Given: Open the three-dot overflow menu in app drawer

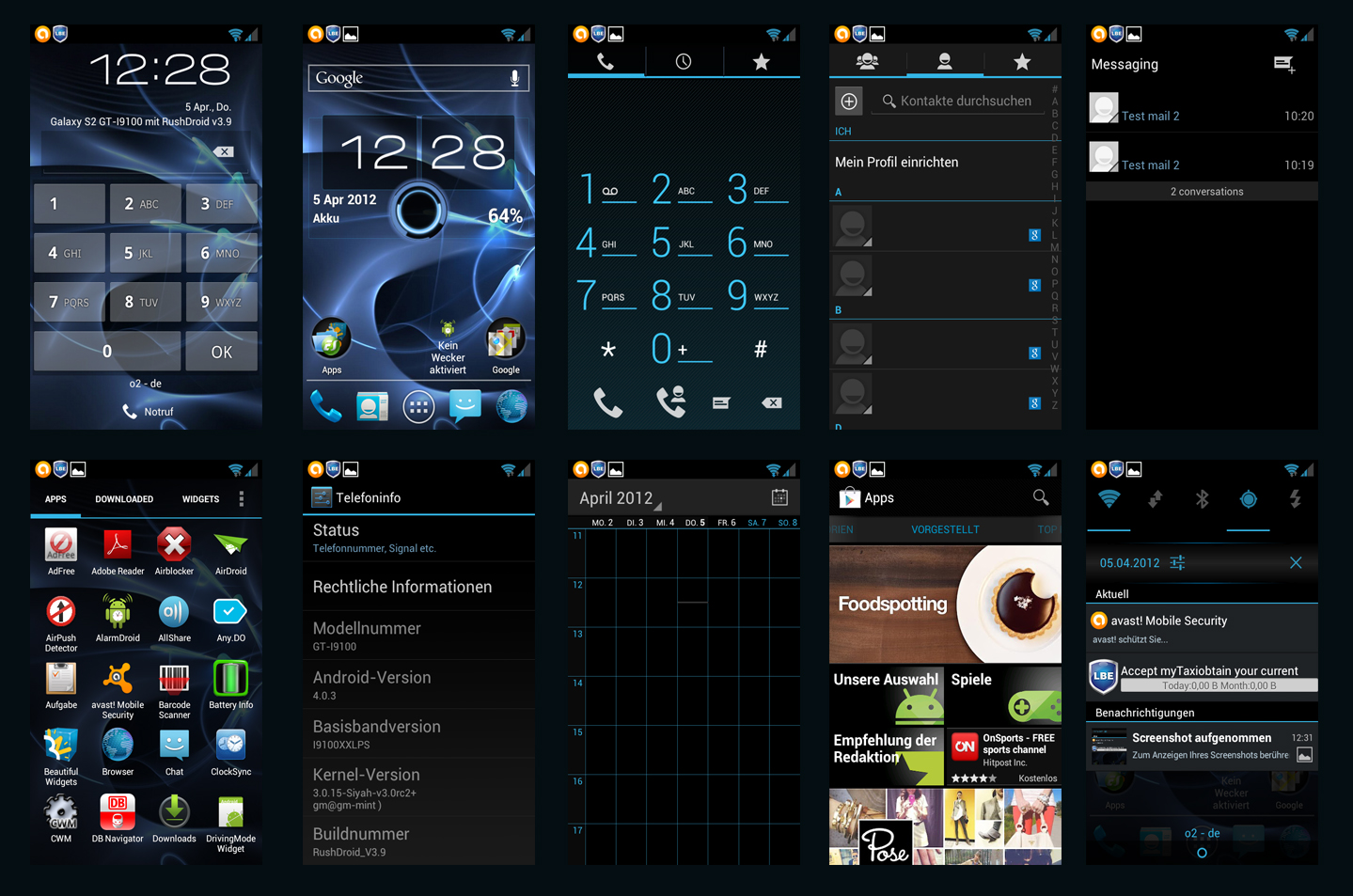Looking at the screenshot, I should (x=242, y=498).
